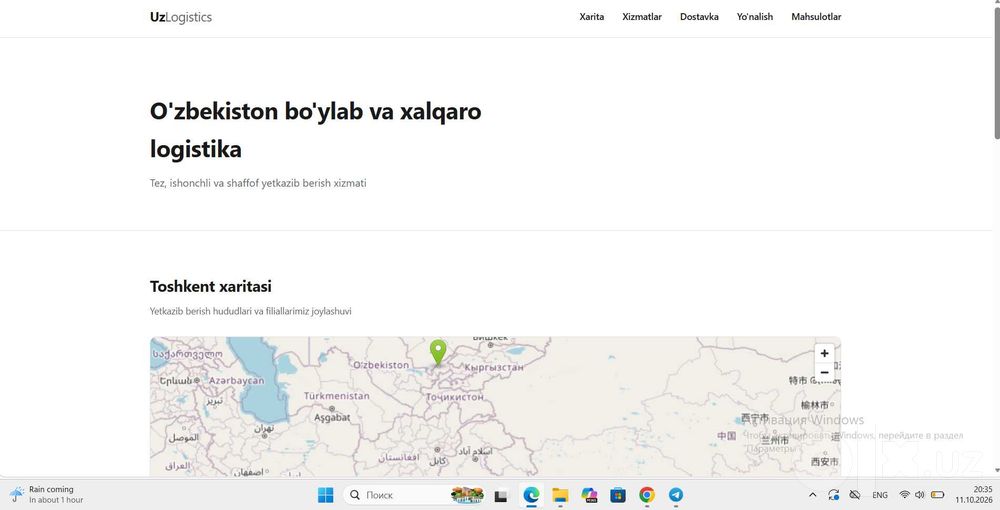Image resolution: width=1000 pixels, height=510 pixels.
Task: Open Wi-Fi network settings tray icon
Action: (x=904, y=495)
